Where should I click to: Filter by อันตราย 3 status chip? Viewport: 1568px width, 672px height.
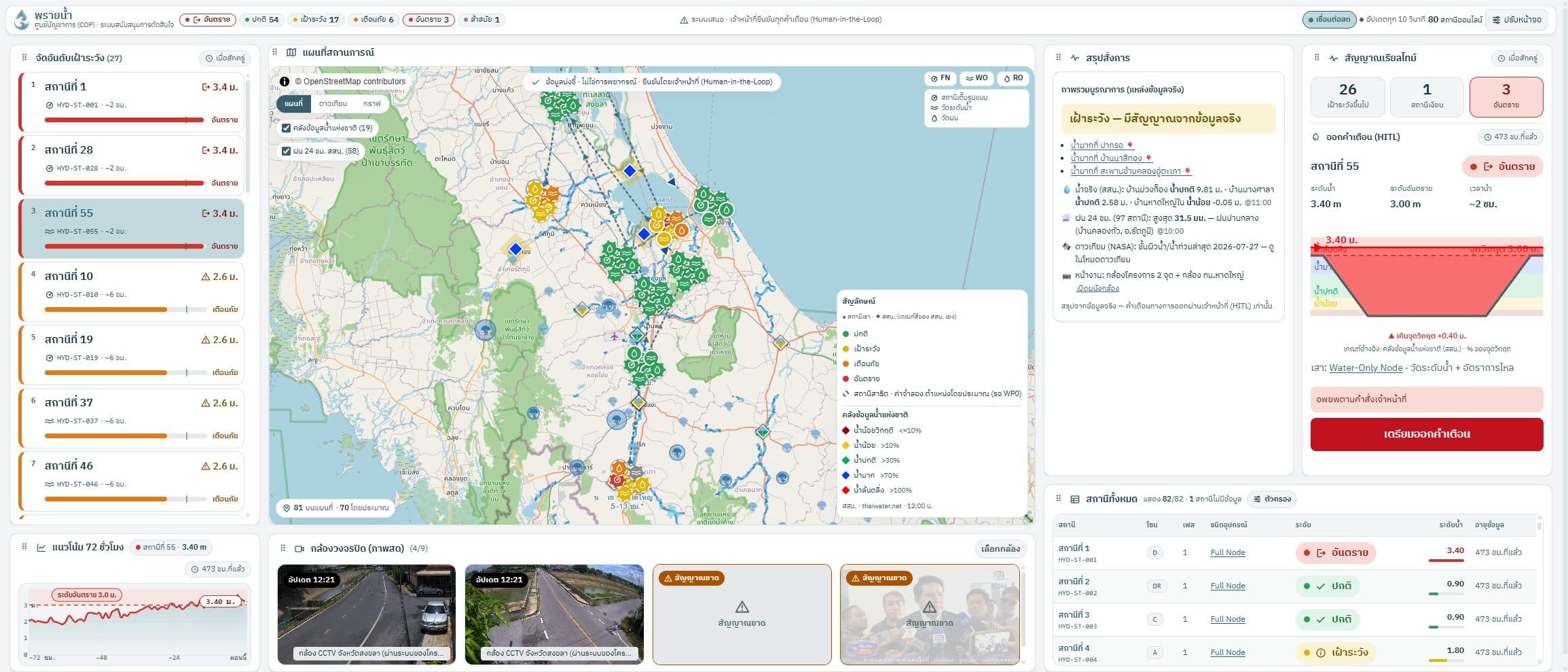[x=428, y=20]
